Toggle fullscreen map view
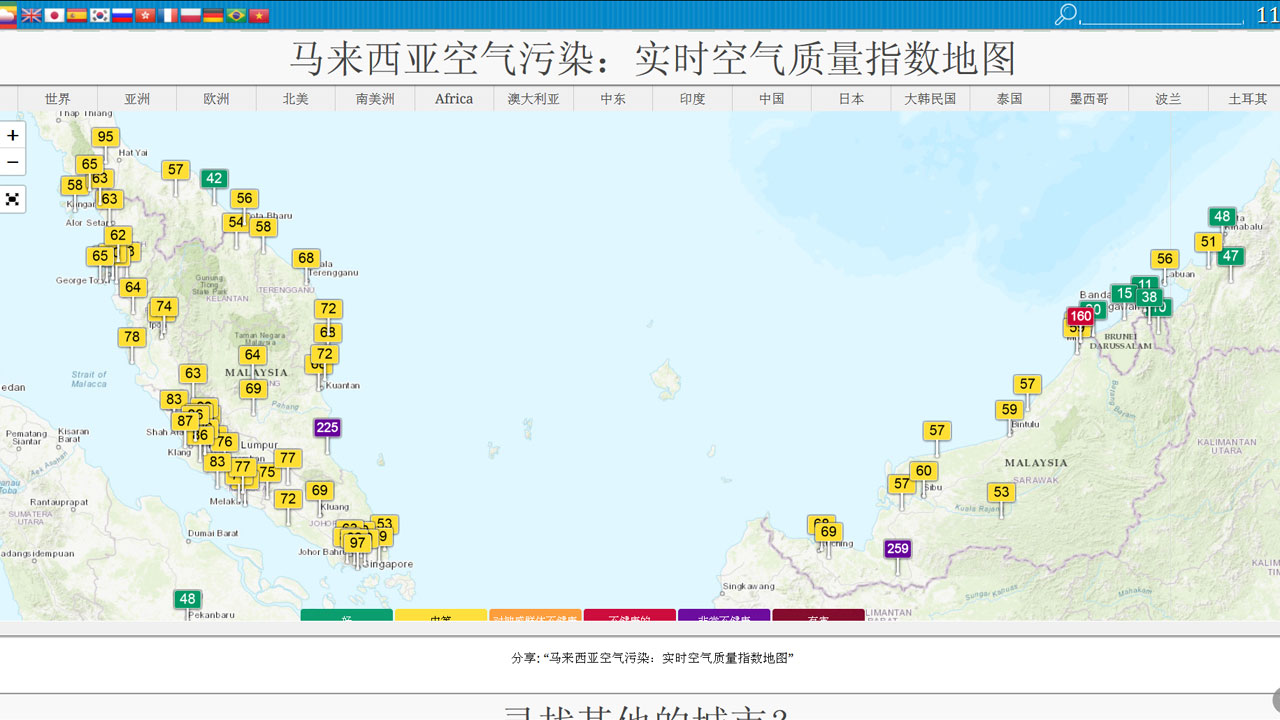Image resolution: width=1280 pixels, height=720 pixels. click(13, 199)
